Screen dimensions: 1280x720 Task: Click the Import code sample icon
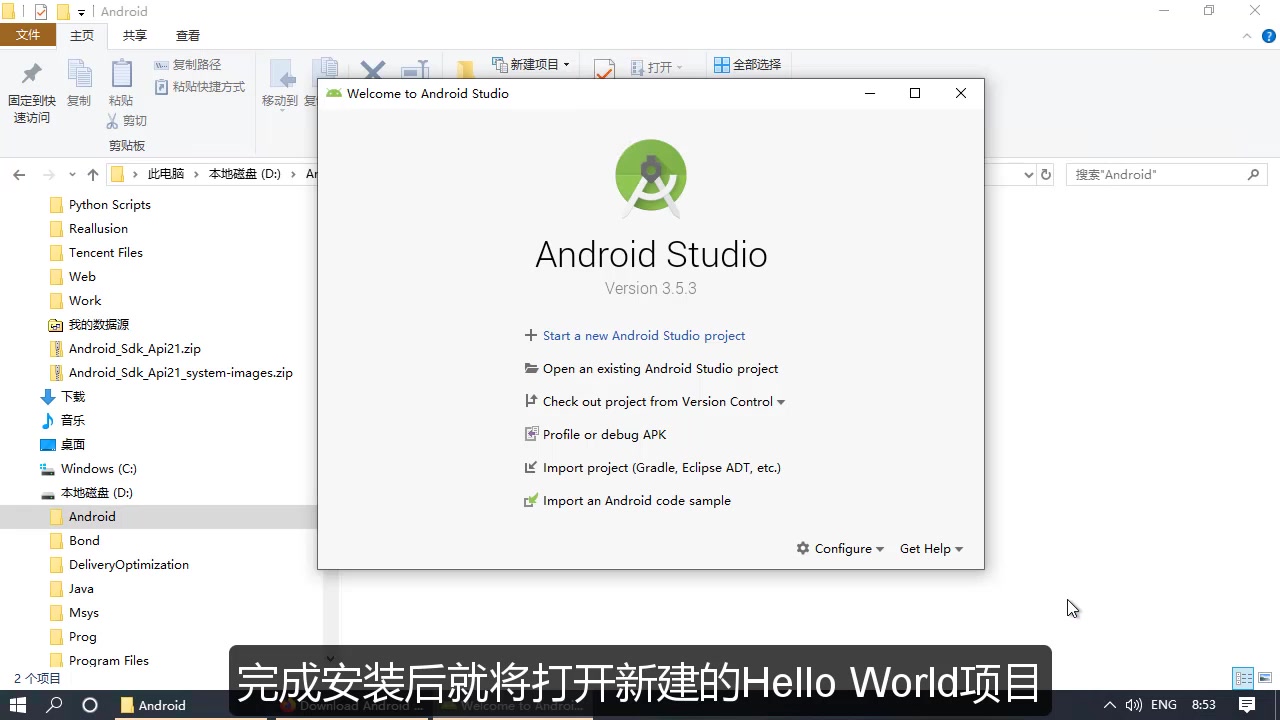click(531, 501)
